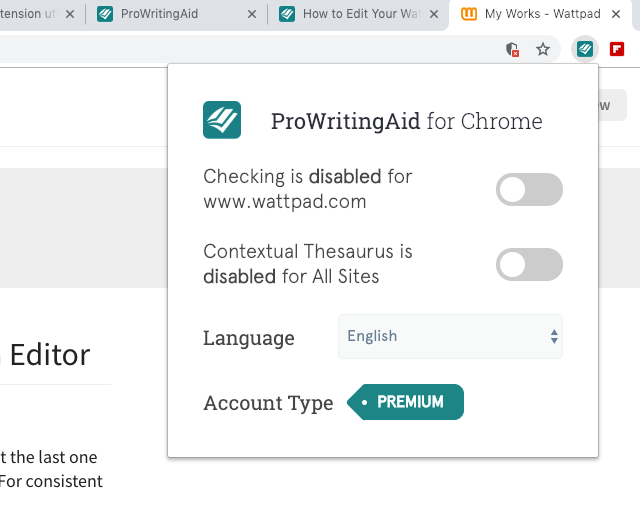Switch to the ProWritingAid tab
The height and width of the screenshot is (508, 640).
tap(176, 14)
